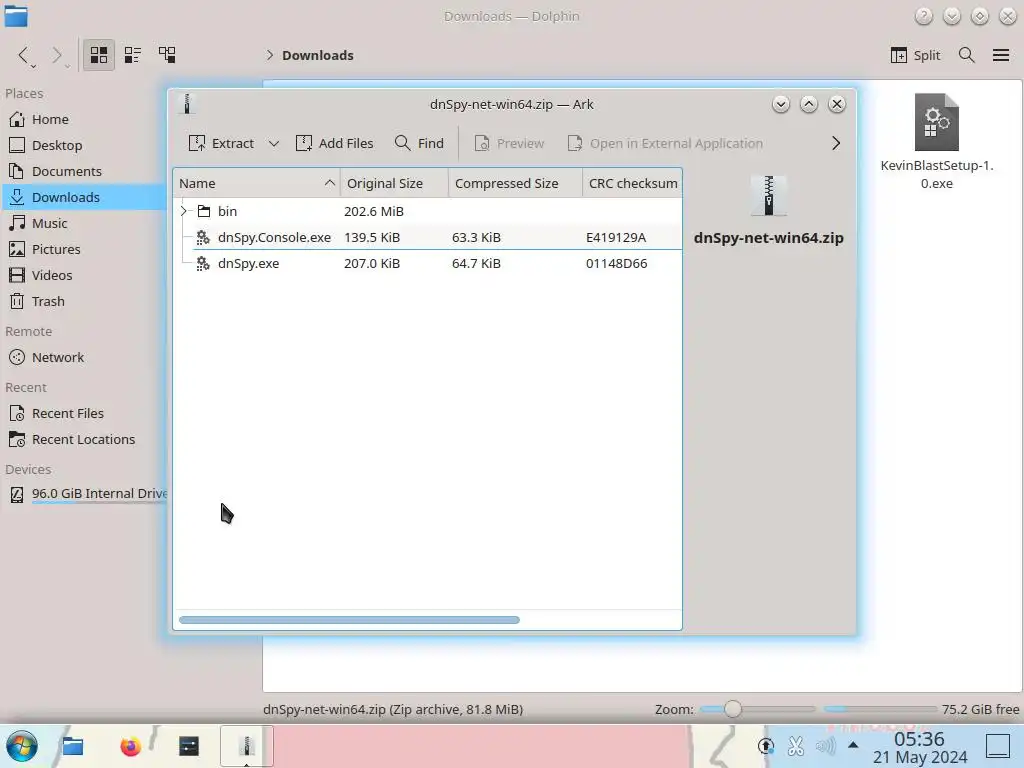Click the Ark window title icon

click(187, 104)
